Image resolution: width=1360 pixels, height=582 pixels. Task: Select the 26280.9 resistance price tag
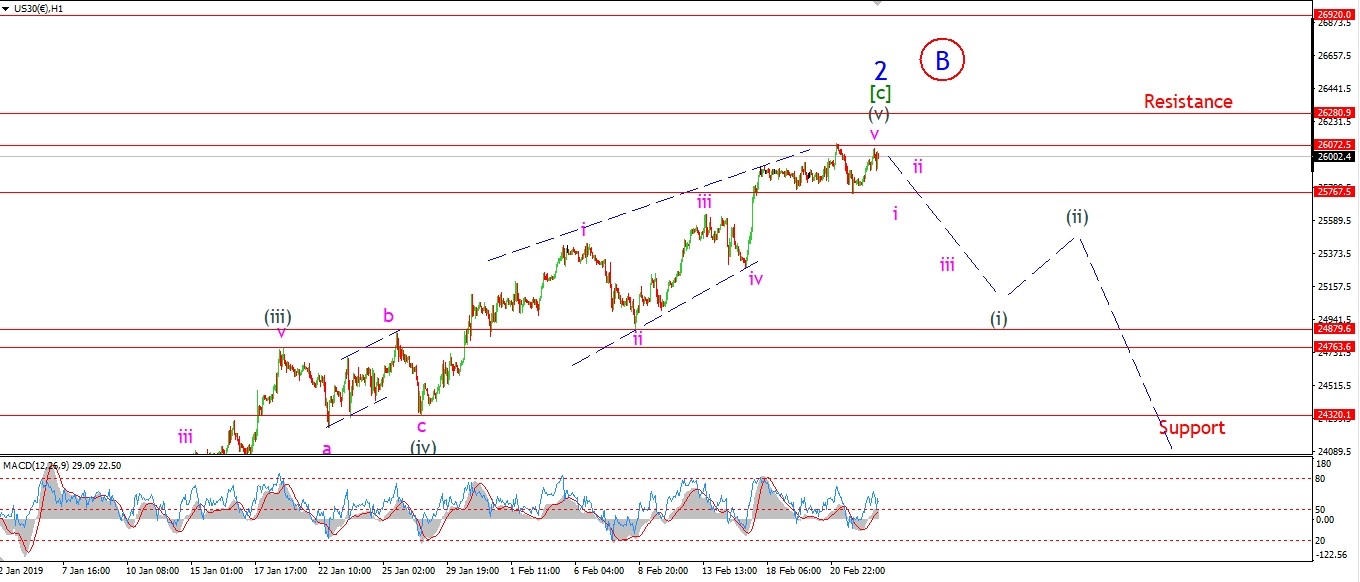[x=1335, y=113]
